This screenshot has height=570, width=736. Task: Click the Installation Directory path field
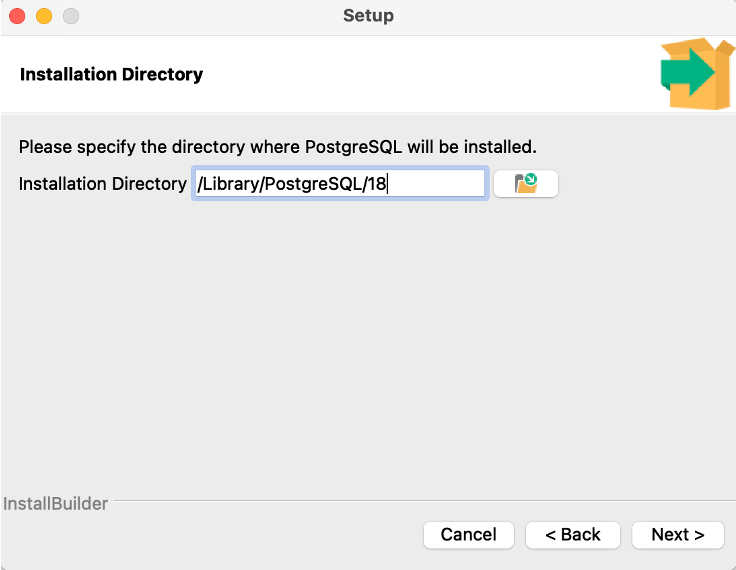[x=340, y=183]
